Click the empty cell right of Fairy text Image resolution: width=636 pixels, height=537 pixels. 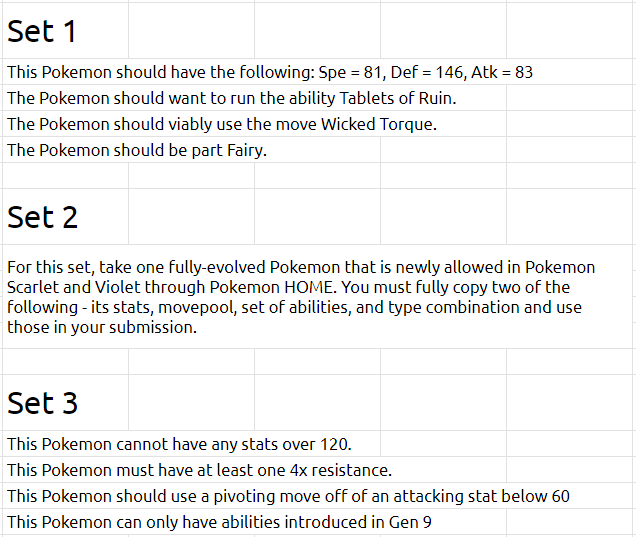click(443, 150)
